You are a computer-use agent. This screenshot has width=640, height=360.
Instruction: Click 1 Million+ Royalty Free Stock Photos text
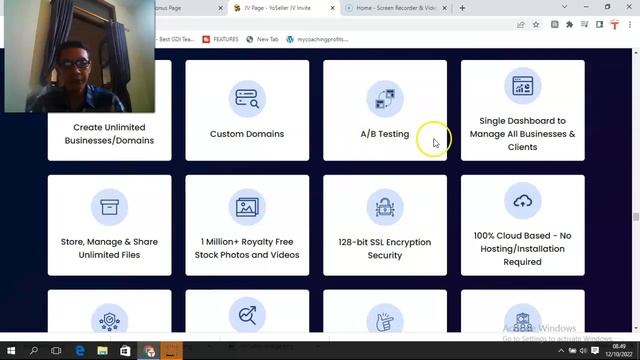click(x=247, y=248)
